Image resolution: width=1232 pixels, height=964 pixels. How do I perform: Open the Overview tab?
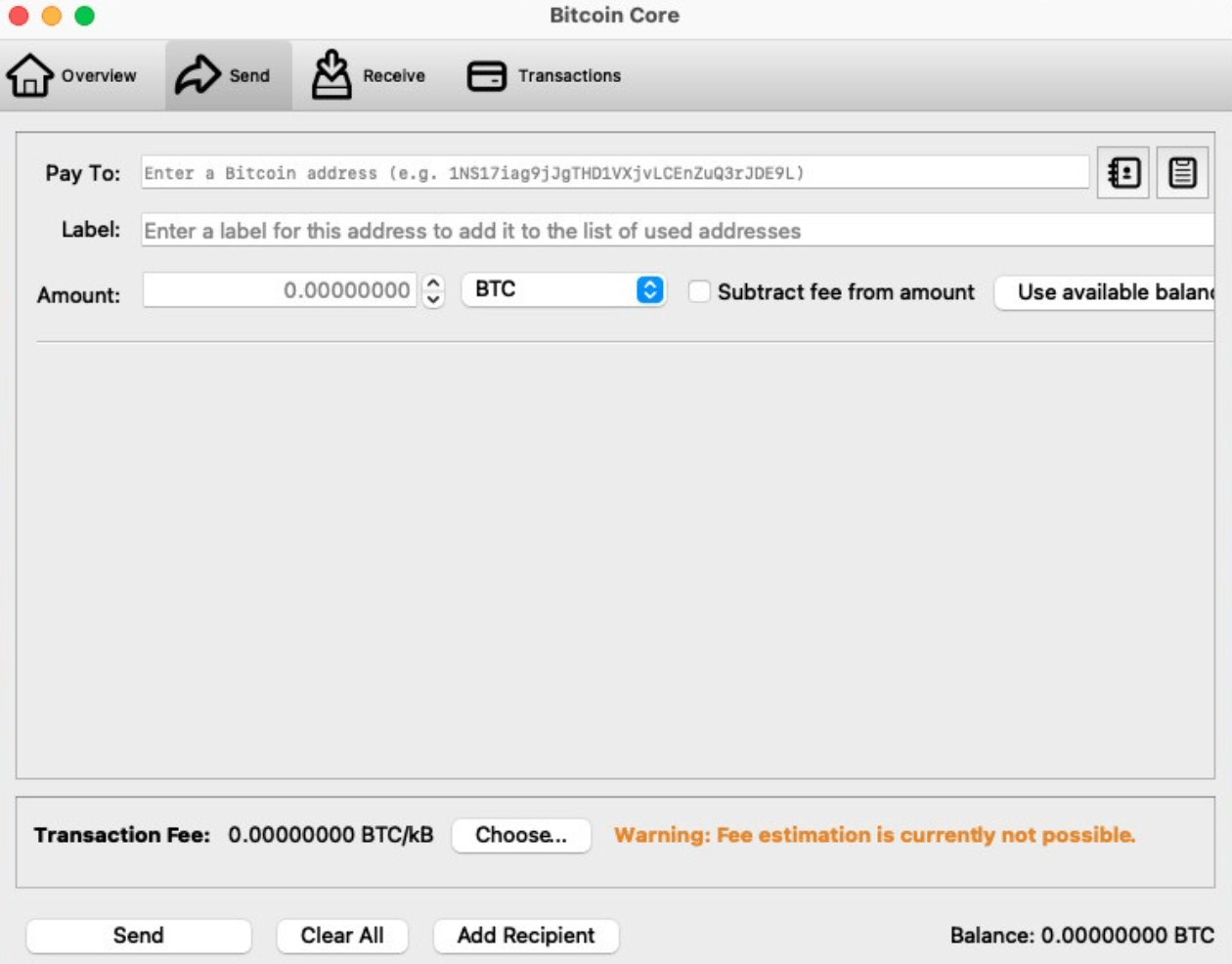tap(71, 76)
